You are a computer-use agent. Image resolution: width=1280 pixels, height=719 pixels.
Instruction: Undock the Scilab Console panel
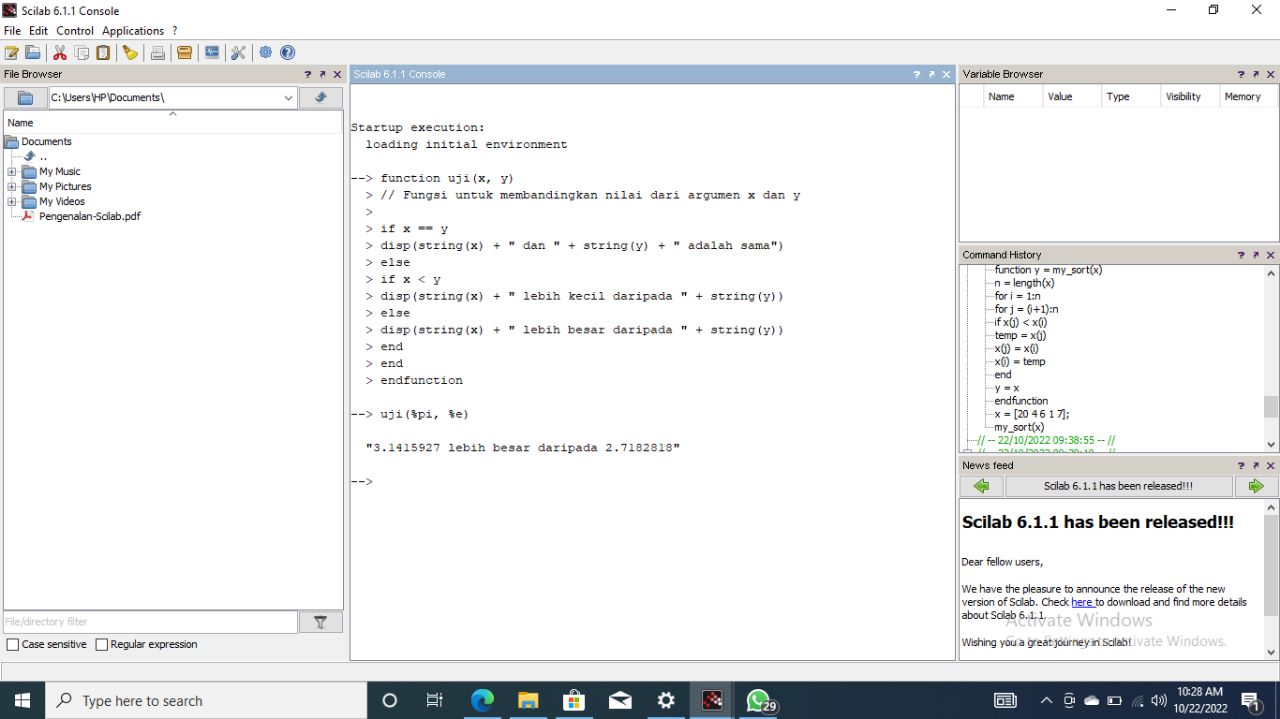[931, 75]
